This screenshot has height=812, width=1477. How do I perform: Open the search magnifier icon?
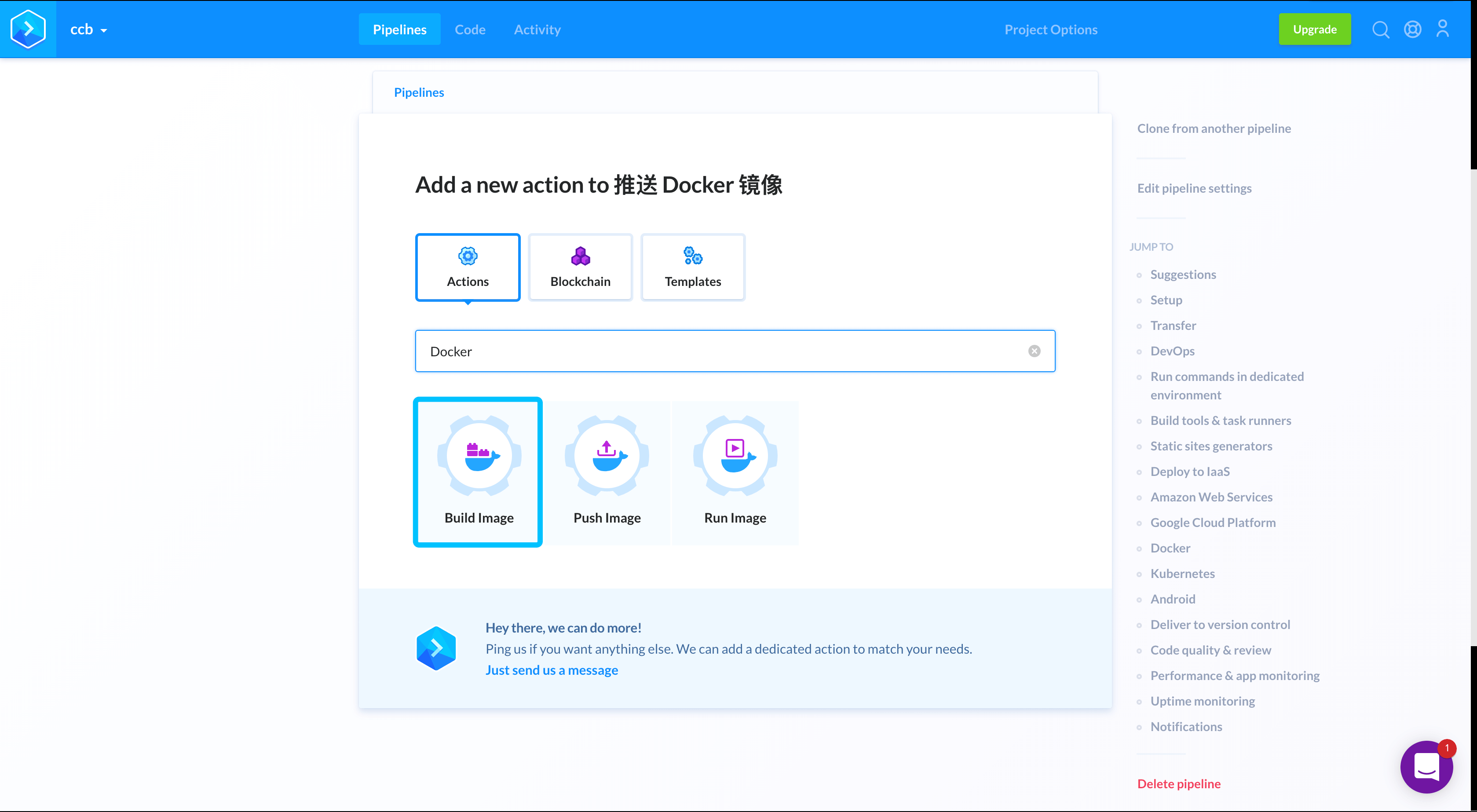coord(1380,29)
